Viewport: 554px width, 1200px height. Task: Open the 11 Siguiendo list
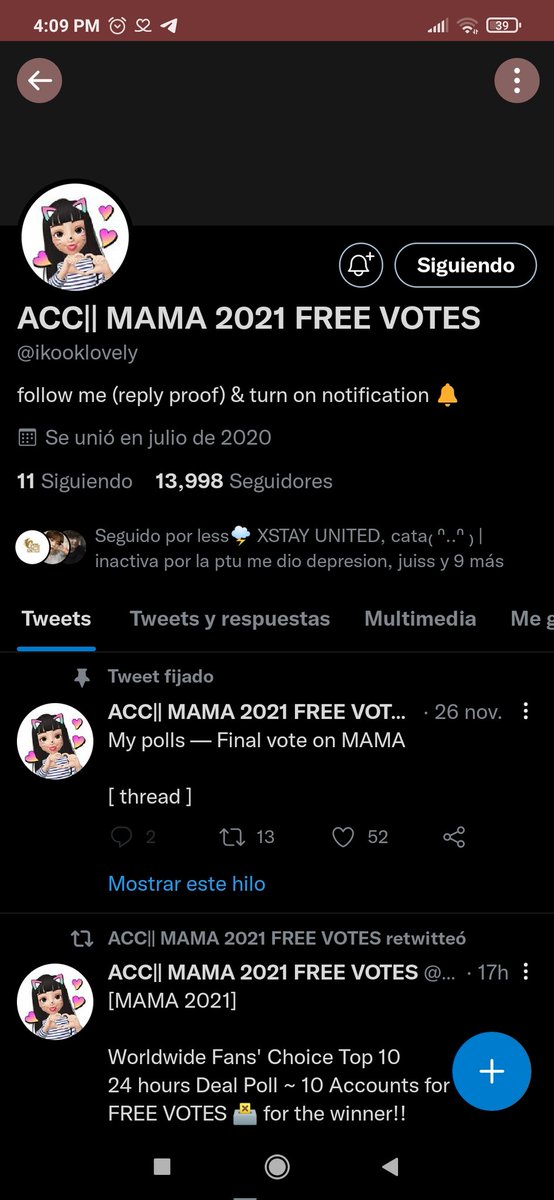(75, 481)
